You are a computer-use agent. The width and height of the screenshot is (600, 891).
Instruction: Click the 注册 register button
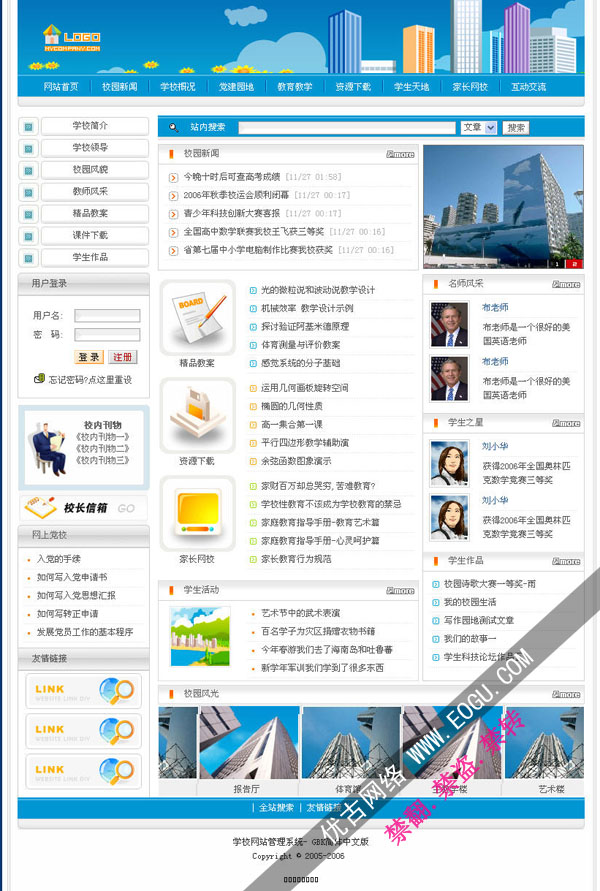[x=122, y=357]
